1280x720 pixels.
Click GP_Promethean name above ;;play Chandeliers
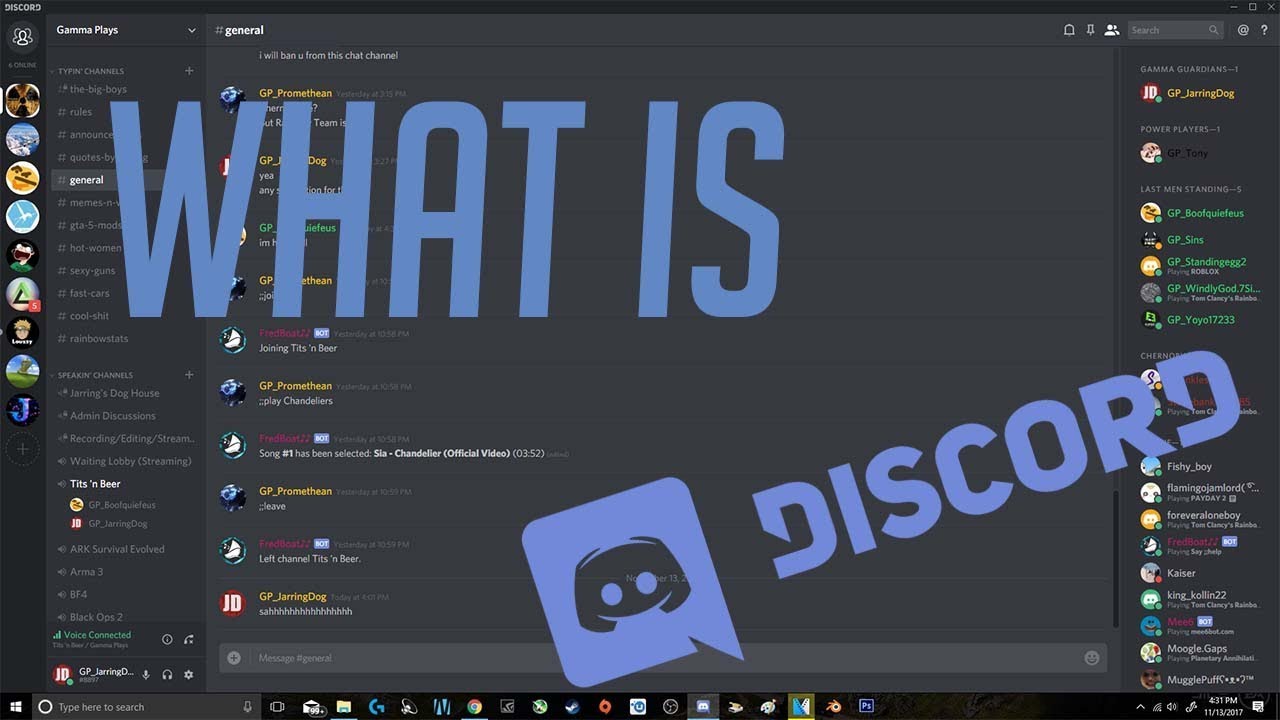point(295,386)
